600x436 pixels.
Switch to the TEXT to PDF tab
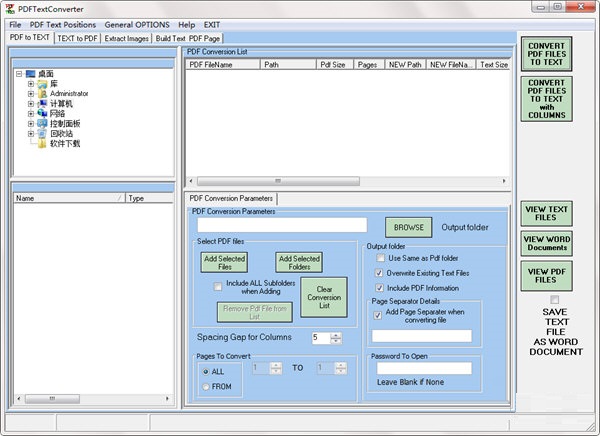[x=78, y=38]
